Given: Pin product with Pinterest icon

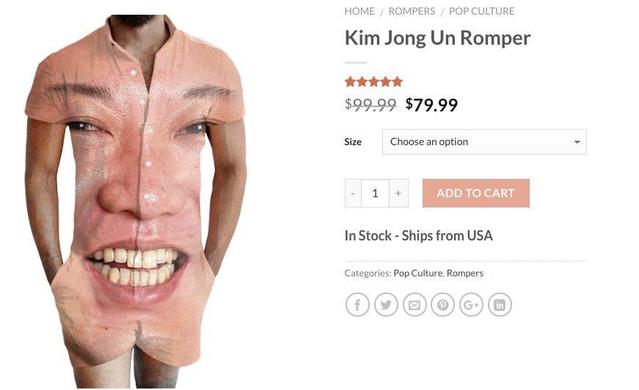Looking at the screenshot, I should (443, 304).
